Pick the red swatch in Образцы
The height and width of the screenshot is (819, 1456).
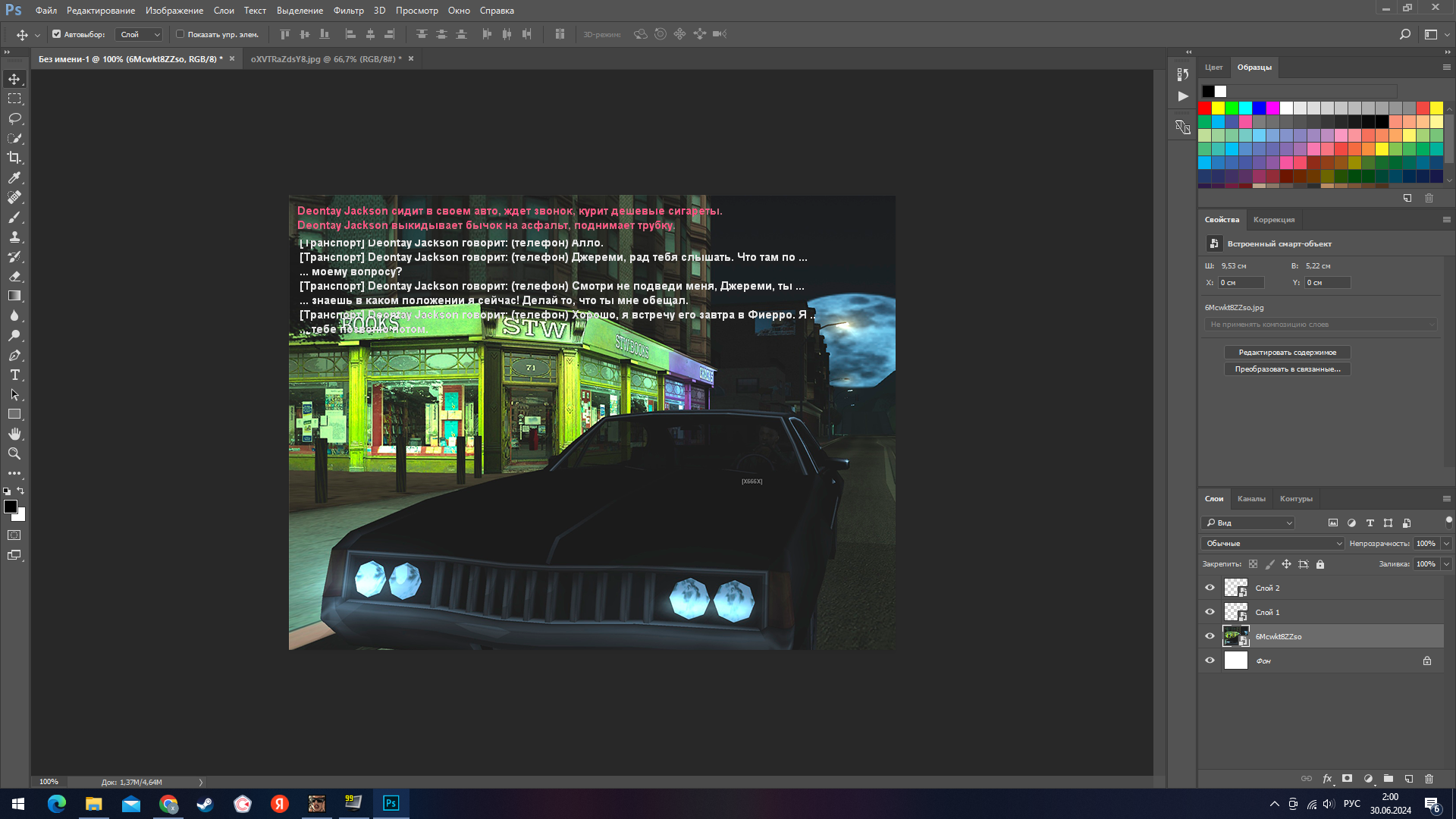tap(1205, 108)
